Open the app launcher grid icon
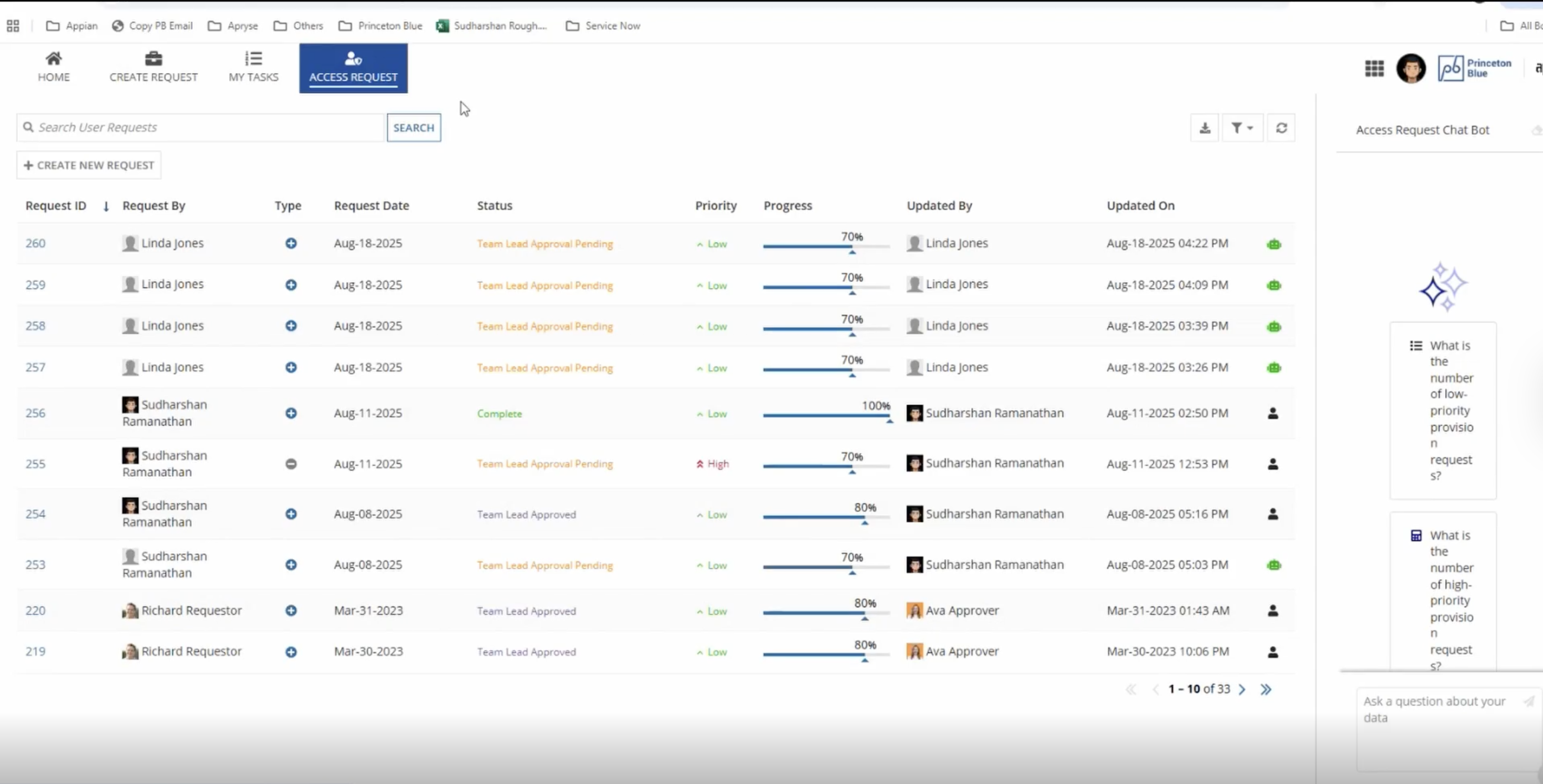Screen dimensions: 1543x784 (x=1374, y=68)
